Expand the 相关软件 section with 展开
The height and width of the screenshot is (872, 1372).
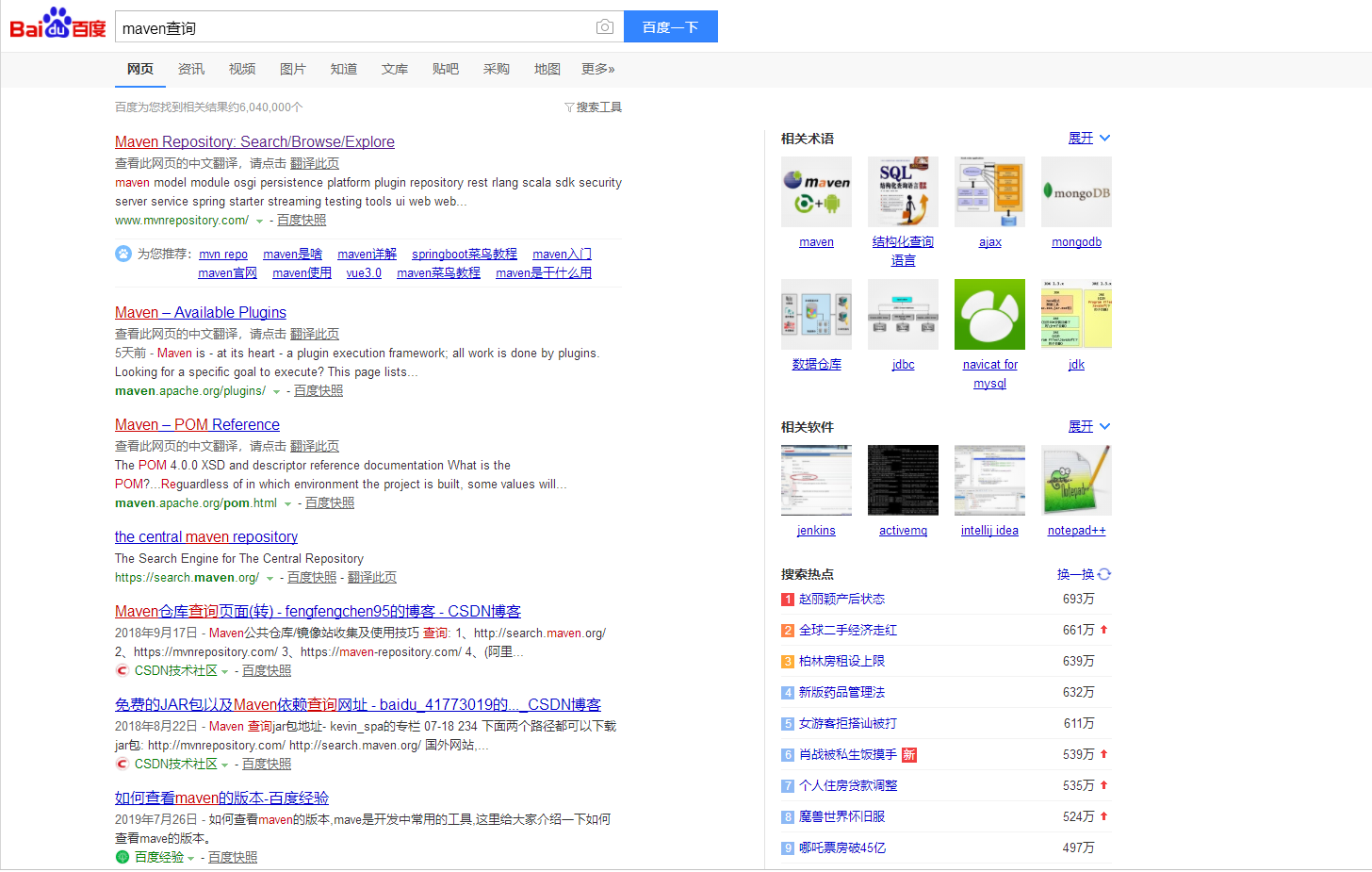click(1089, 427)
